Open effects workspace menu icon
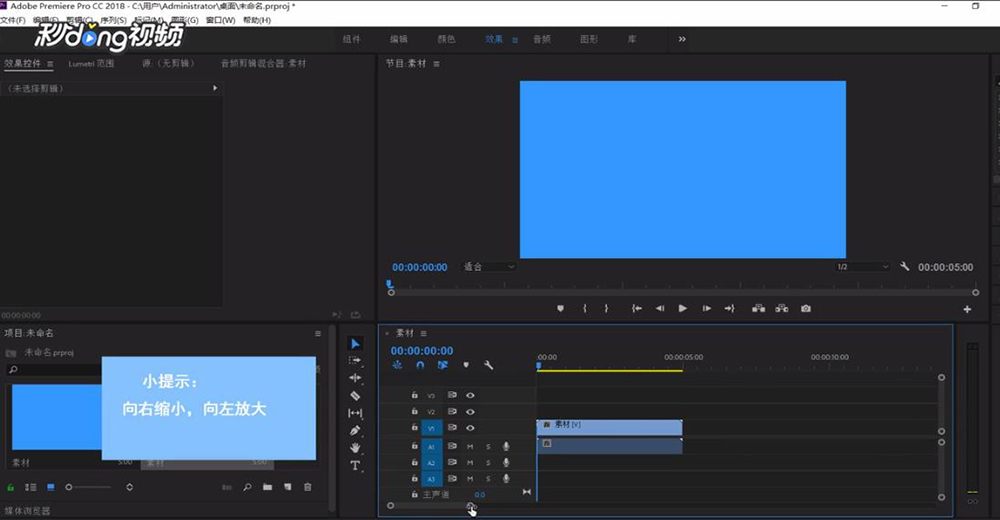 [x=515, y=40]
